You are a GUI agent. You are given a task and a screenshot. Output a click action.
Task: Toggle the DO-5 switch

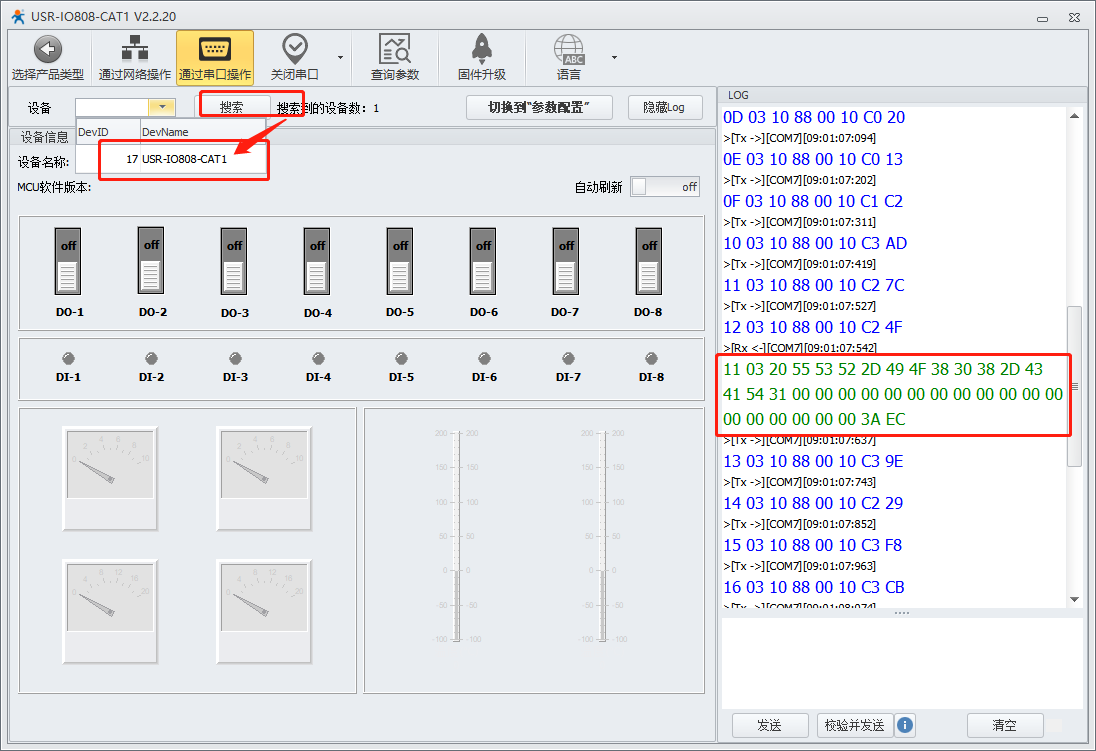400,262
